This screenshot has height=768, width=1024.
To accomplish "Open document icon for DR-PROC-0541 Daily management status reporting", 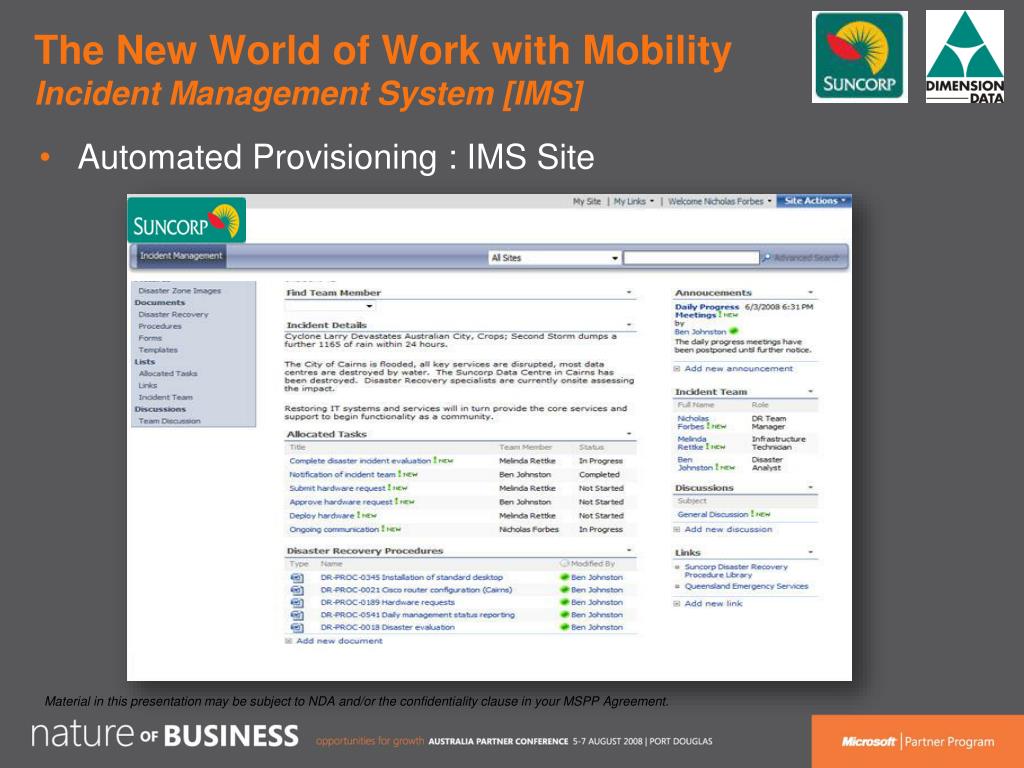I will coord(296,615).
